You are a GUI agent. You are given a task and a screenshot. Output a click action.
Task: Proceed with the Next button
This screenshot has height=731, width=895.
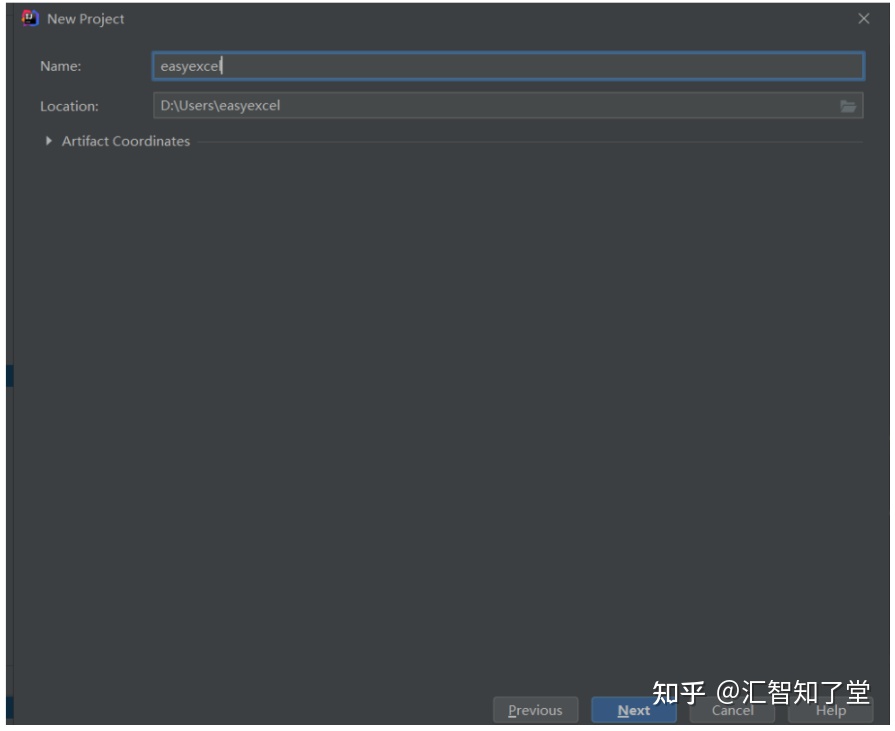(x=634, y=710)
